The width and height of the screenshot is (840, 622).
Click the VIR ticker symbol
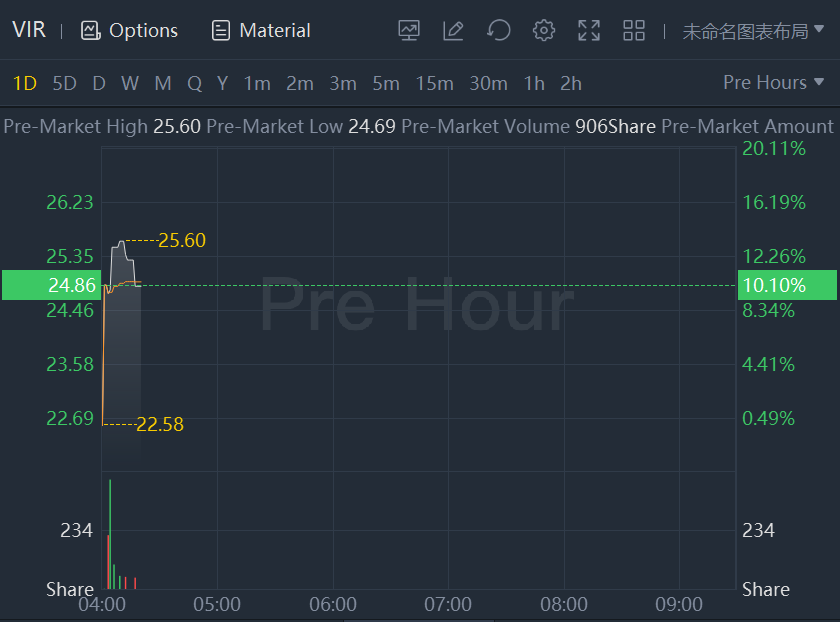click(29, 30)
